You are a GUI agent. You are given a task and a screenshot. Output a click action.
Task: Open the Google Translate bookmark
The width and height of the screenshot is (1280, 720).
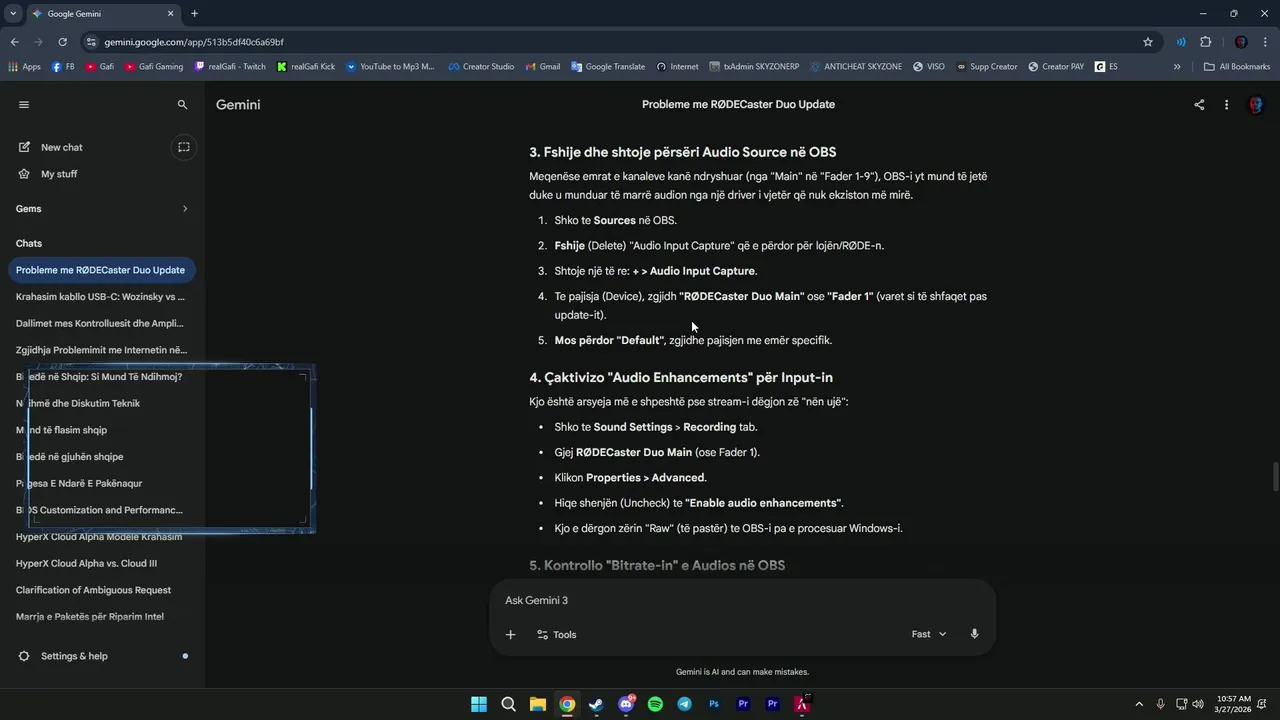[608, 67]
